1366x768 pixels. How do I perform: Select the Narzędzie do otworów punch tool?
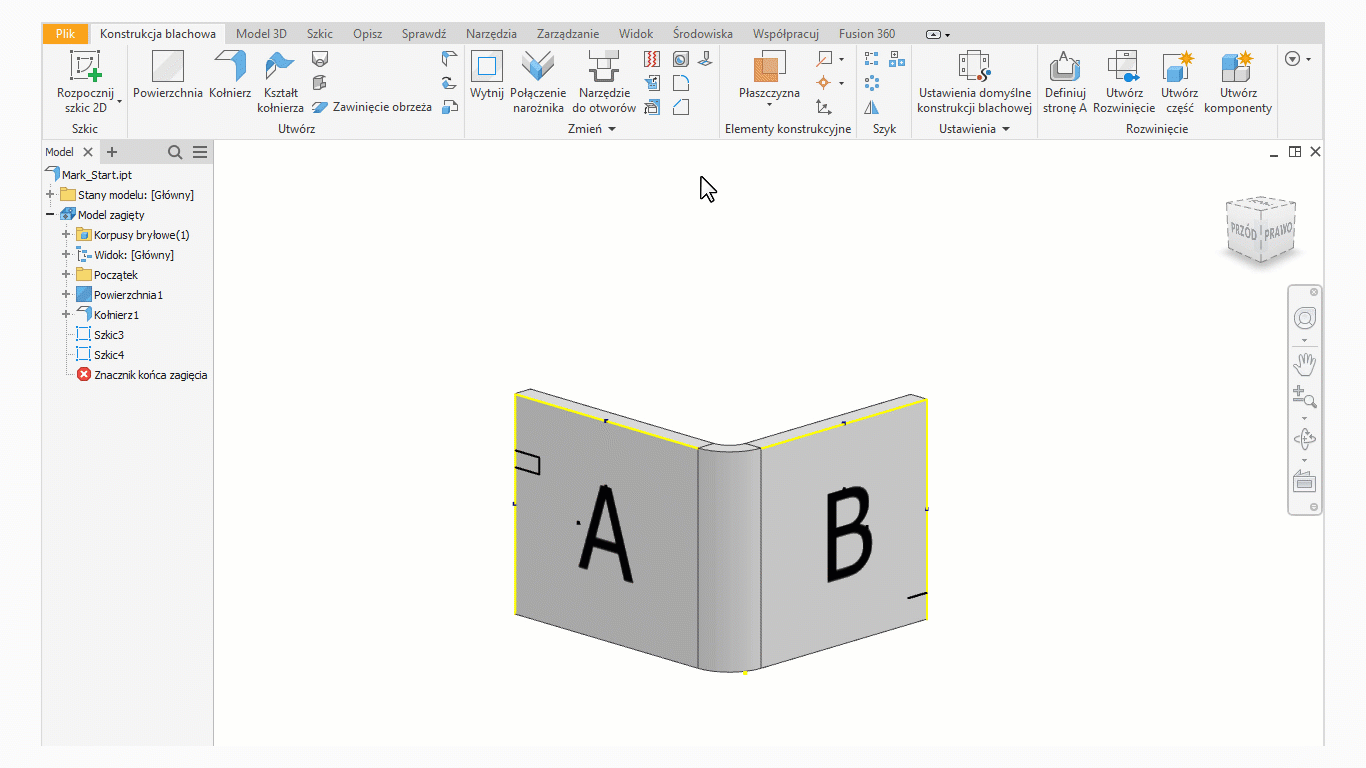pos(604,82)
